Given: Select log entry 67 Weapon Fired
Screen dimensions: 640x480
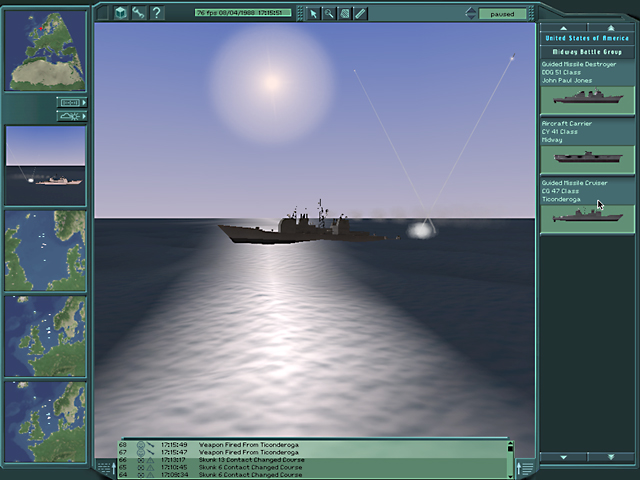Looking at the screenshot, I should coord(312,452).
